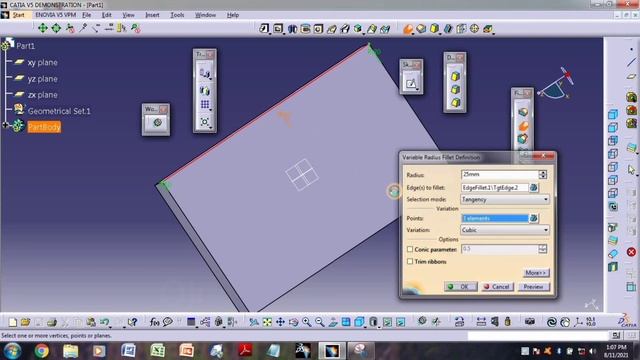Click the icon beside Edge(s) to fillet field

[x=533, y=188]
